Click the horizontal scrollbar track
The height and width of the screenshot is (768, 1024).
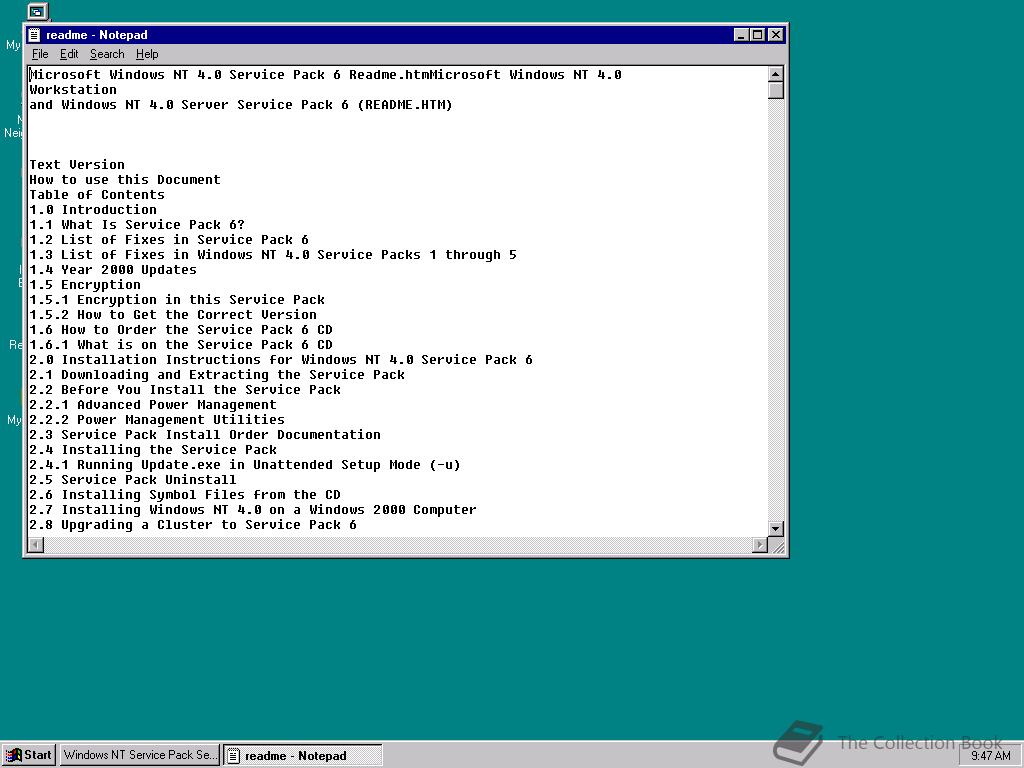click(x=400, y=544)
